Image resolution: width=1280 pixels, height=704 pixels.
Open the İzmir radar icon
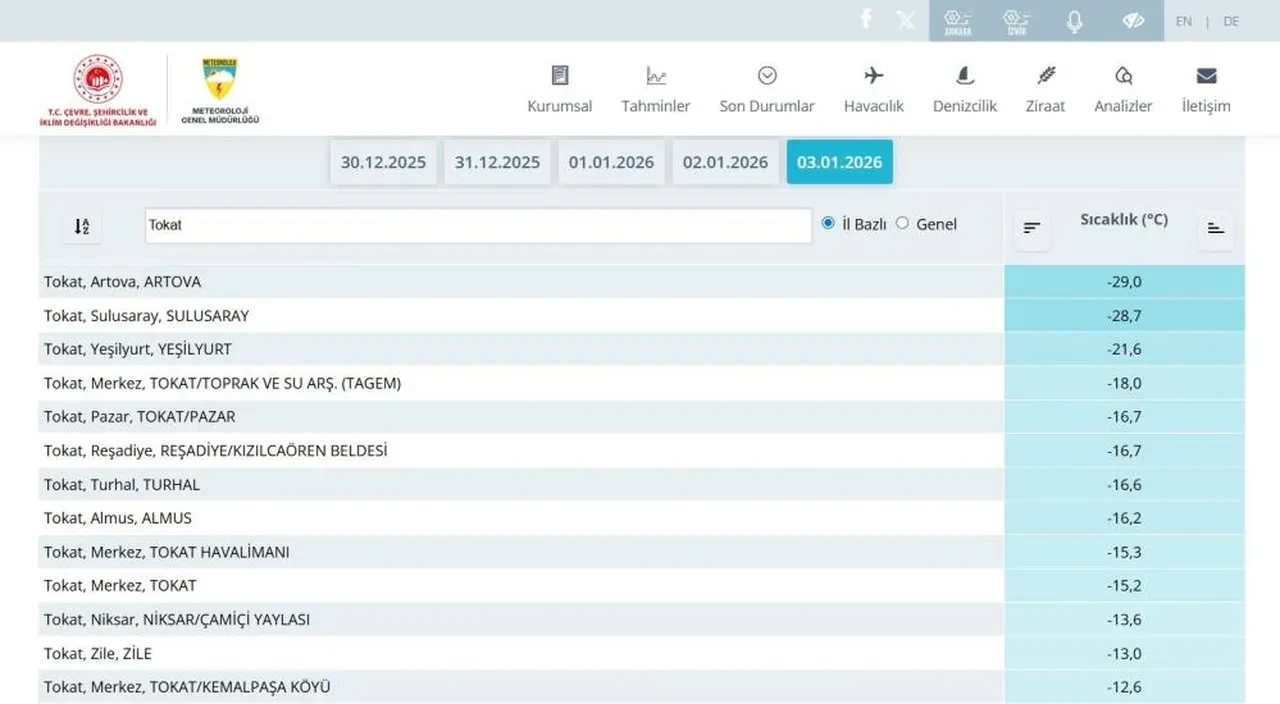coord(1016,18)
